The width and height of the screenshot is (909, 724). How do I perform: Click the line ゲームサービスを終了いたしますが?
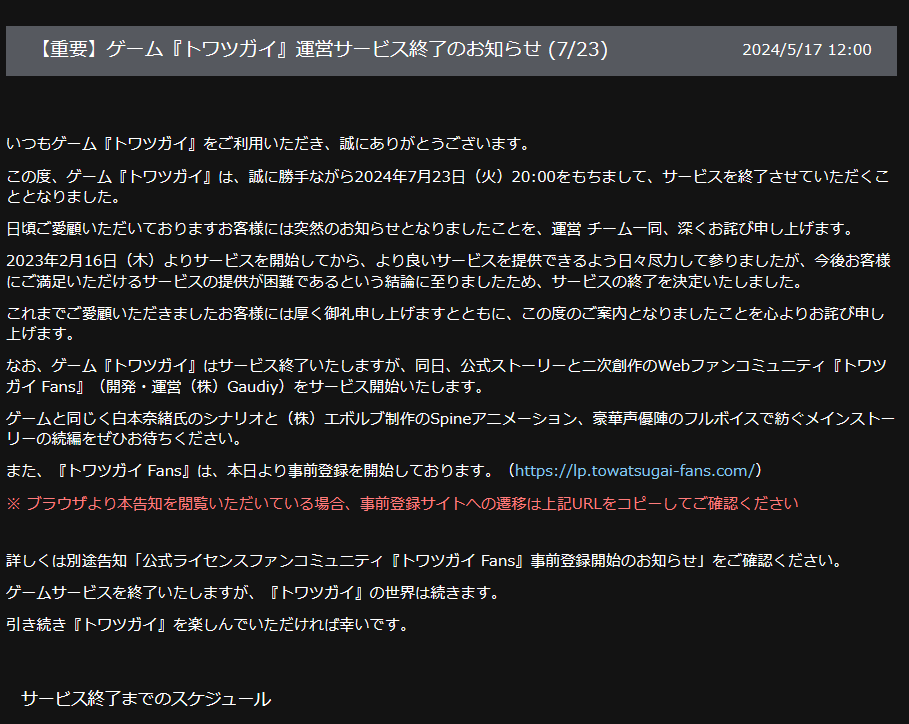[253, 592]
